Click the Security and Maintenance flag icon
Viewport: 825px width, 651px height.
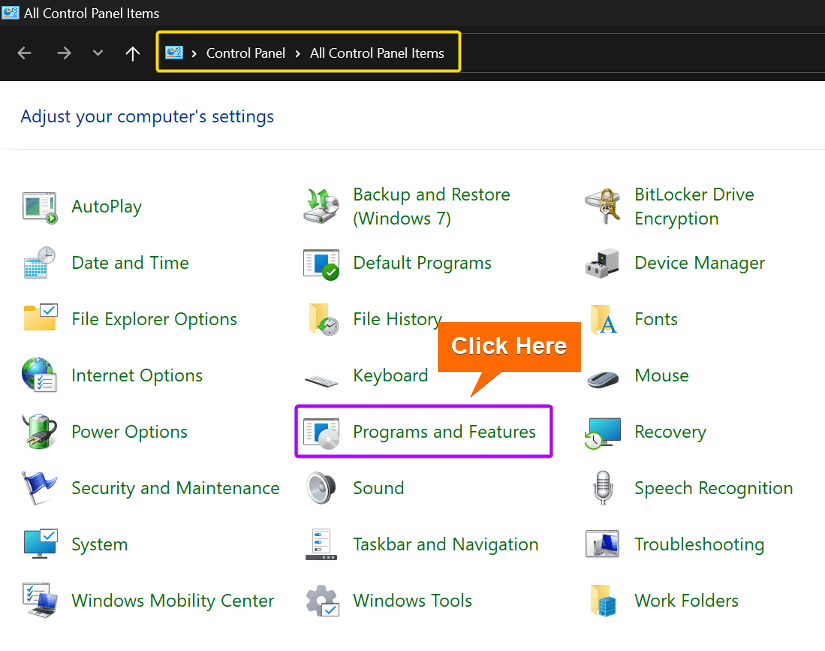39,488
